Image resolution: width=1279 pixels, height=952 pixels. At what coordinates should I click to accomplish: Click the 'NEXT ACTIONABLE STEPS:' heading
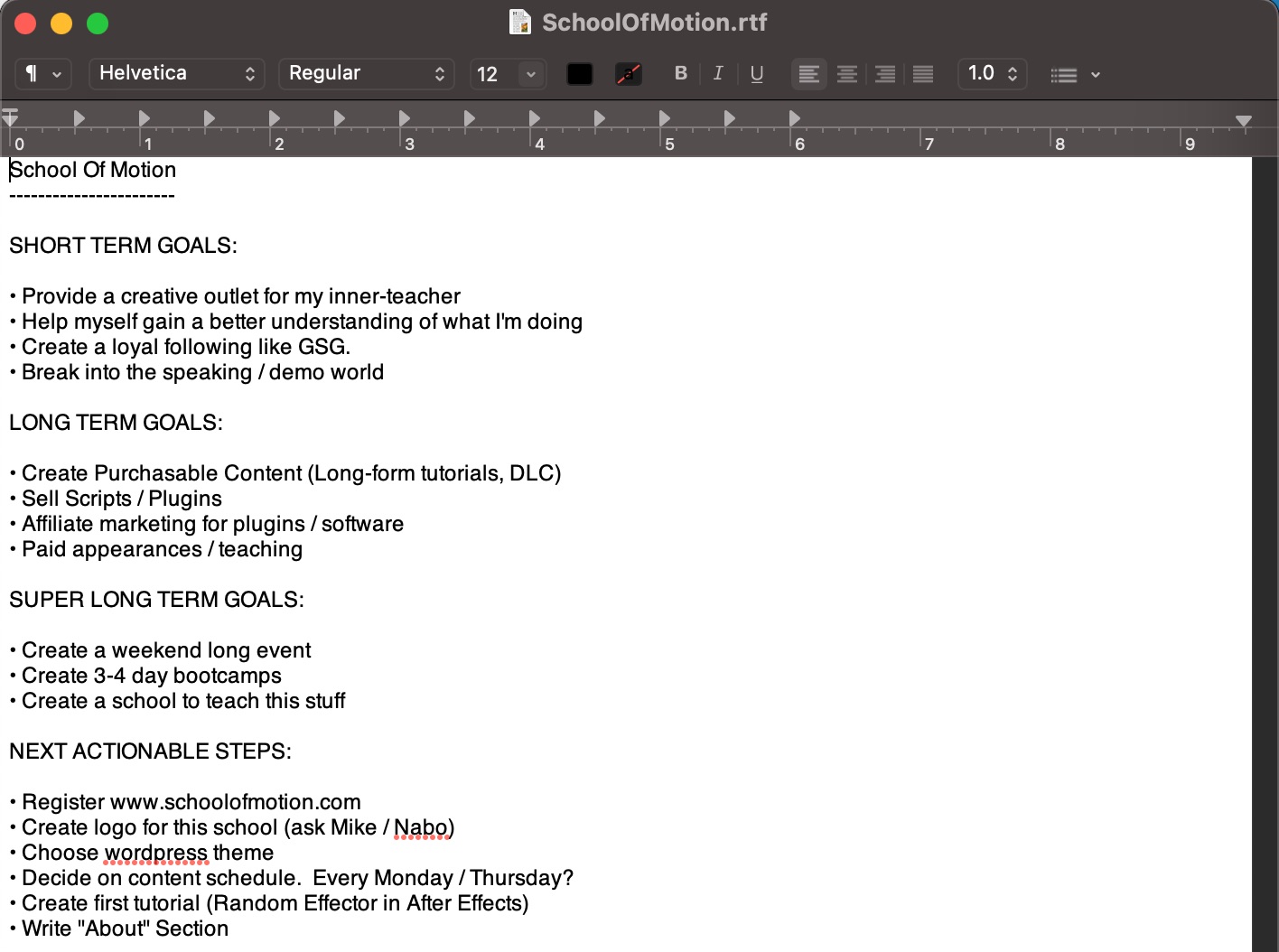pyautogui.click(x=150, y=751)
